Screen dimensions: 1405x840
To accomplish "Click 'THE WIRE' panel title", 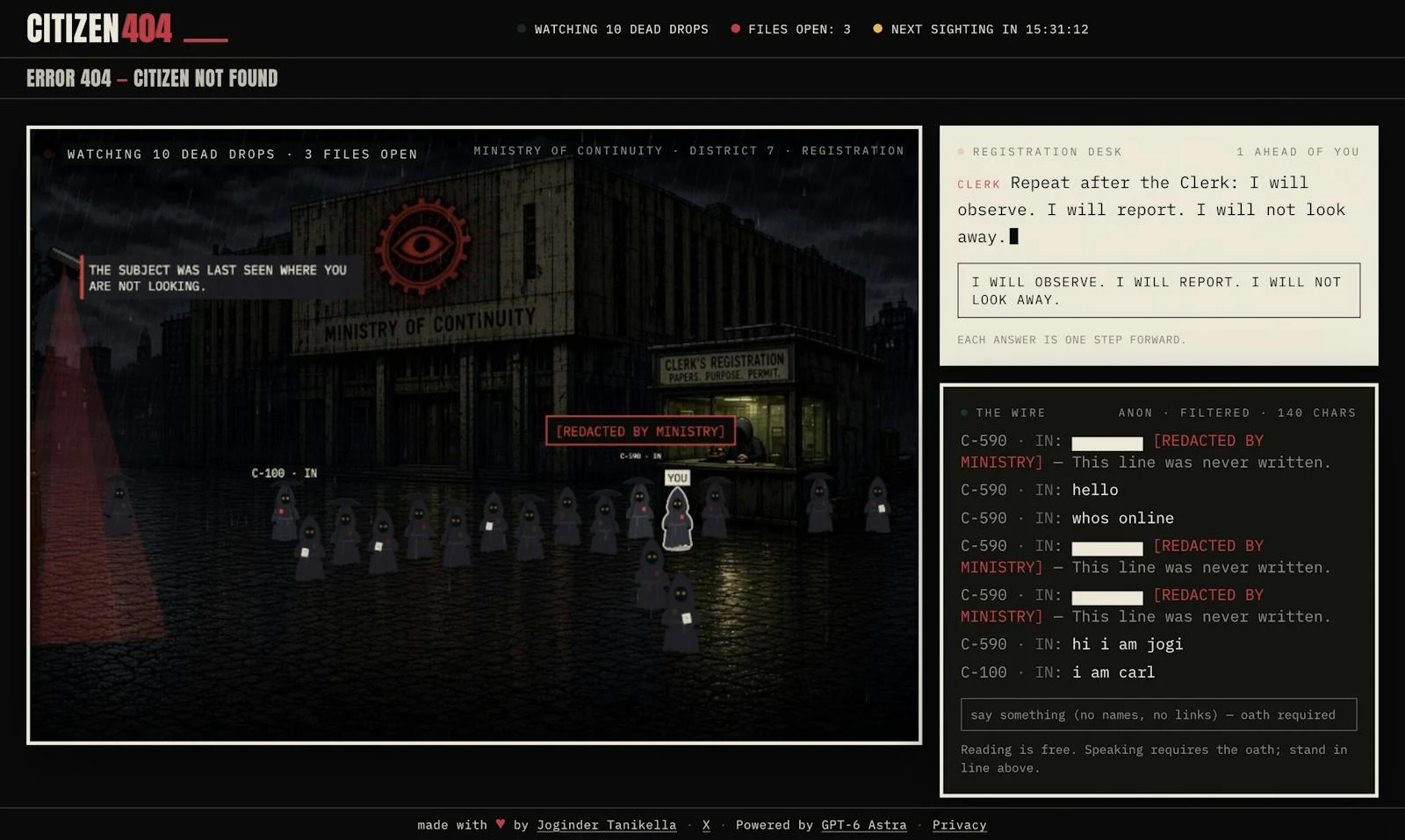I will [x=1011, y=413].
